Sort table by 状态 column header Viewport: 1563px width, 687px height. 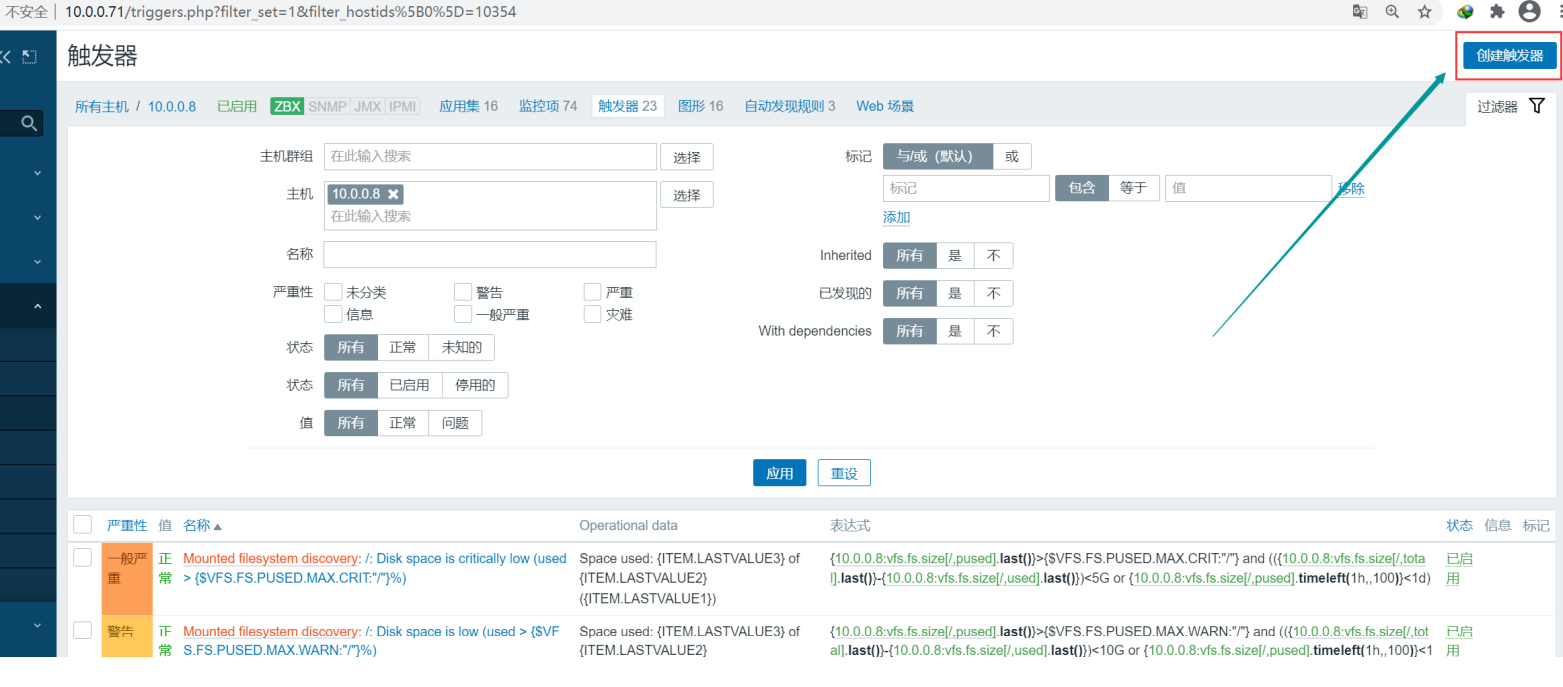pyautogui.click(x=1460, y=526)
